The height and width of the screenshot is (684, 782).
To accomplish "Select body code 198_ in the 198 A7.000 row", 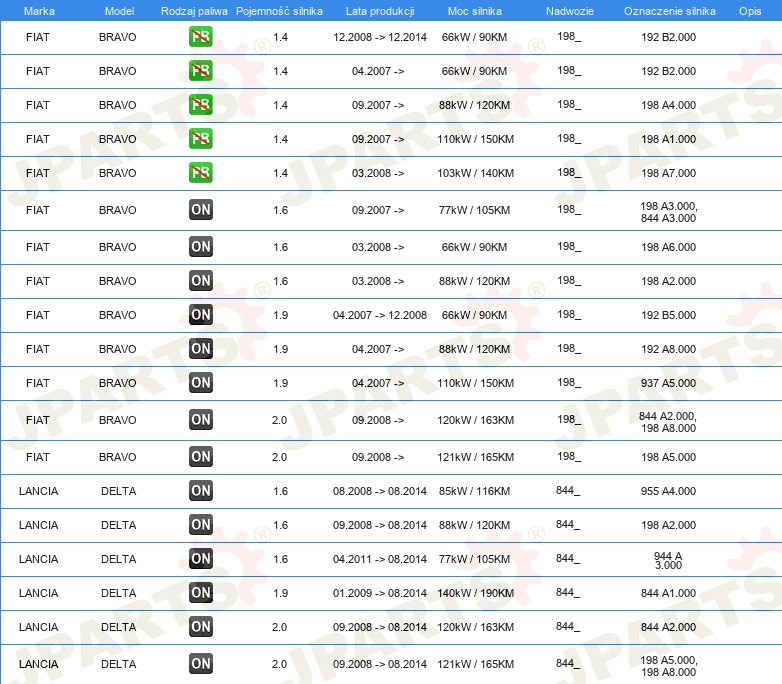I will coord(569,172).
